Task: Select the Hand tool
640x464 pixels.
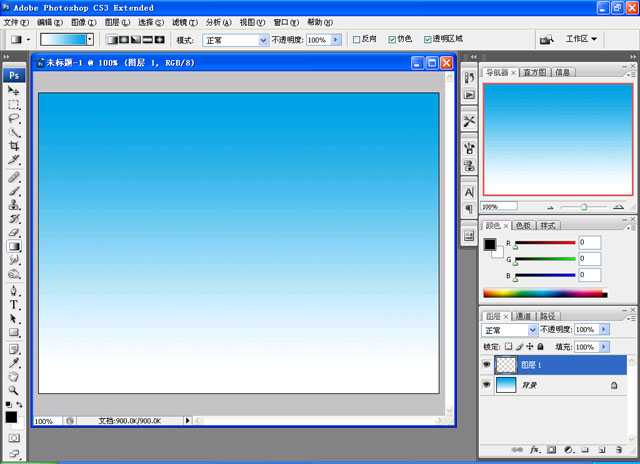Action: pyautogui.click(x=13, y=377)
